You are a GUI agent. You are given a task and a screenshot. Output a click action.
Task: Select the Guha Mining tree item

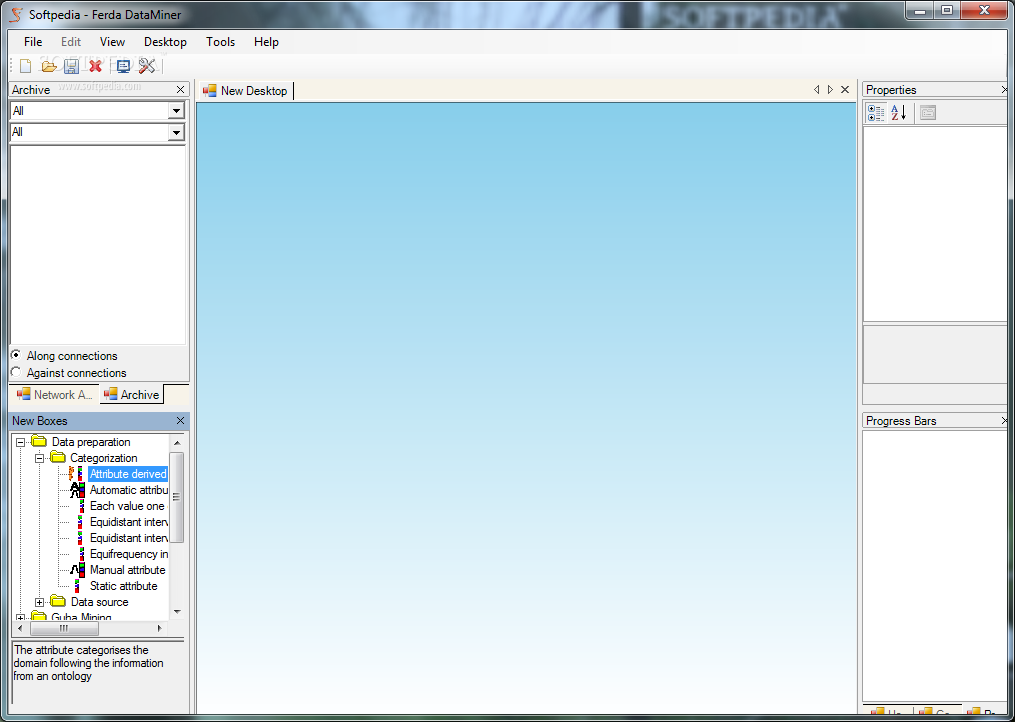pyautogui.click(x=82, y=617)
